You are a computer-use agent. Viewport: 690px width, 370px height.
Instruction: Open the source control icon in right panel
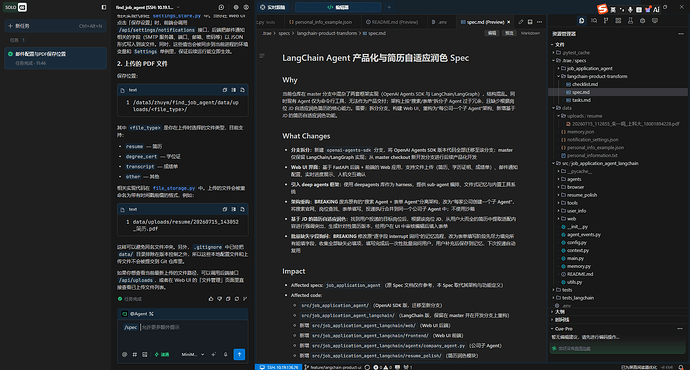coord(606,21)
